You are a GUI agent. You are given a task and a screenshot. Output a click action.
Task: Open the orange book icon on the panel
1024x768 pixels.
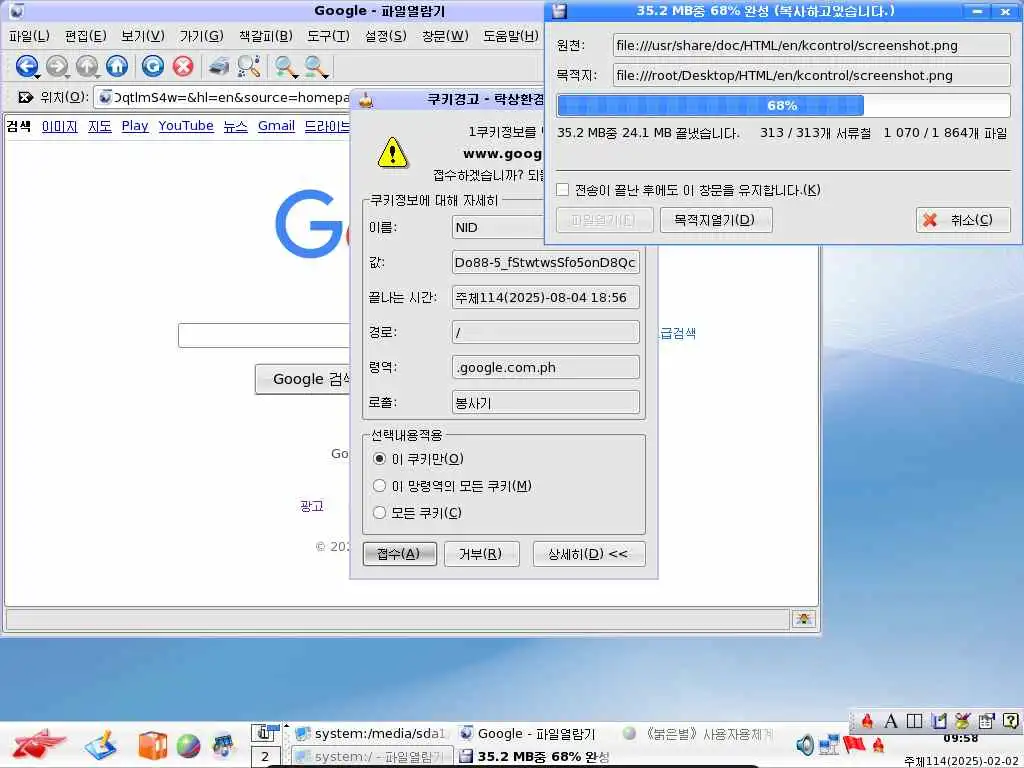click(153, 746)
